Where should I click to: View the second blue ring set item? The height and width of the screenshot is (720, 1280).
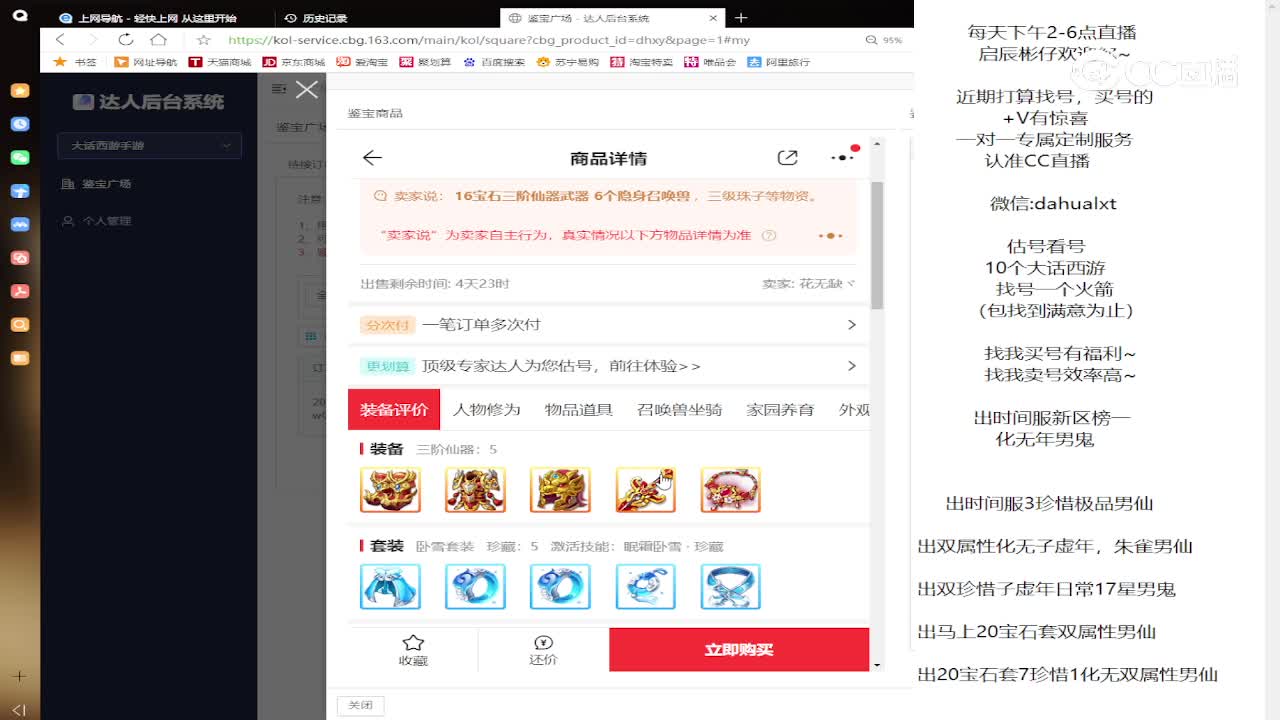point(560,587)
